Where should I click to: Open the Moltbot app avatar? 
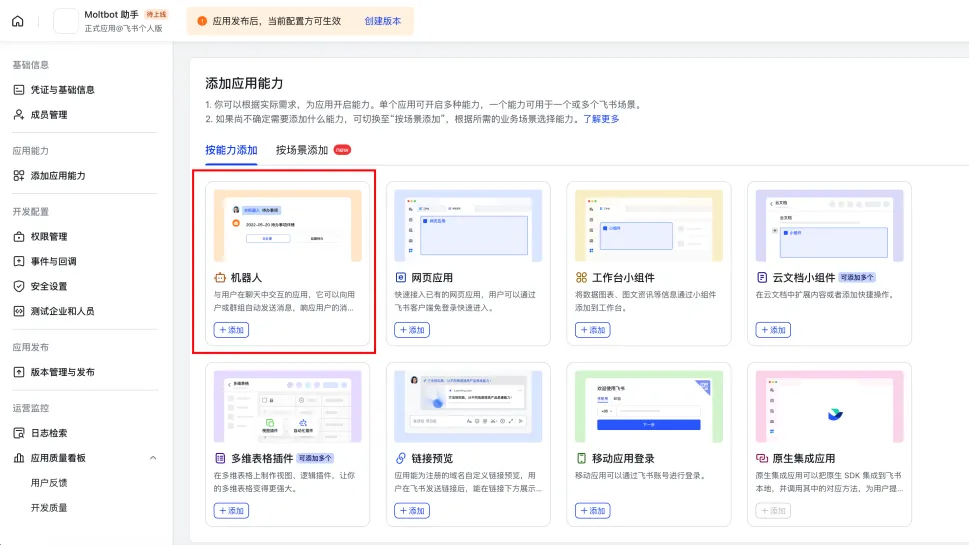coord(66,21)
